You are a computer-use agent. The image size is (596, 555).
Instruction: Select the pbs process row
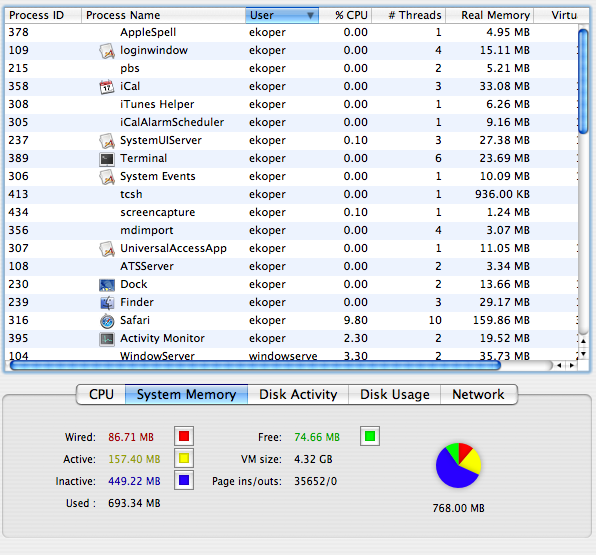pos(292,68)
